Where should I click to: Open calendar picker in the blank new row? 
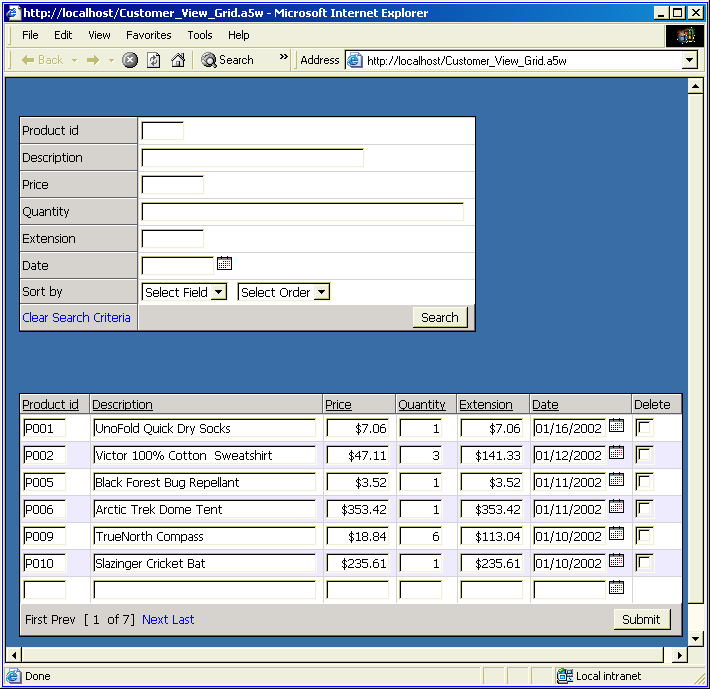coord(616,588)
